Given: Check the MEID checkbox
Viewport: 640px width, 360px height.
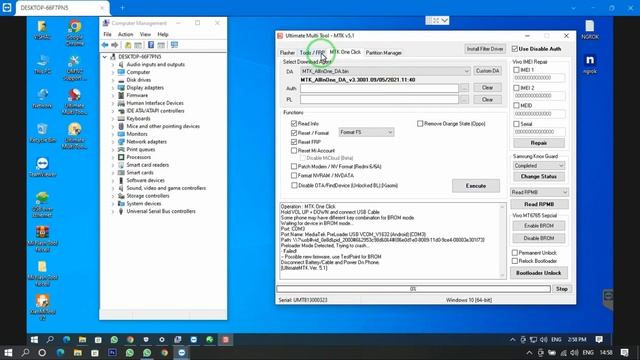Looking at the screenshot, I should coord(516,105).
